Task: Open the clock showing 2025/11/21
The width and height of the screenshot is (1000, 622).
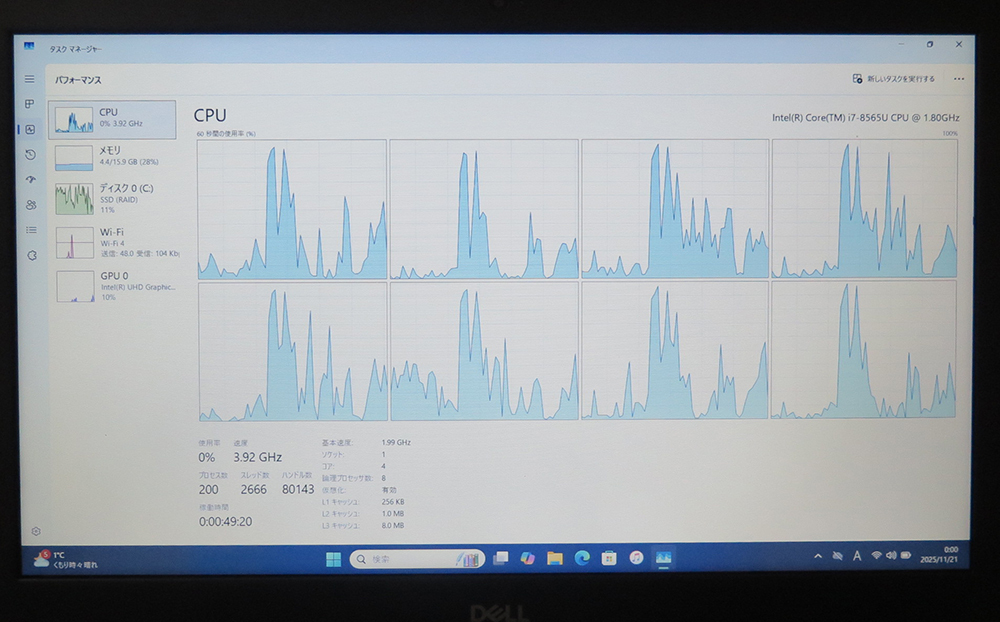Action: click(939, 554)
